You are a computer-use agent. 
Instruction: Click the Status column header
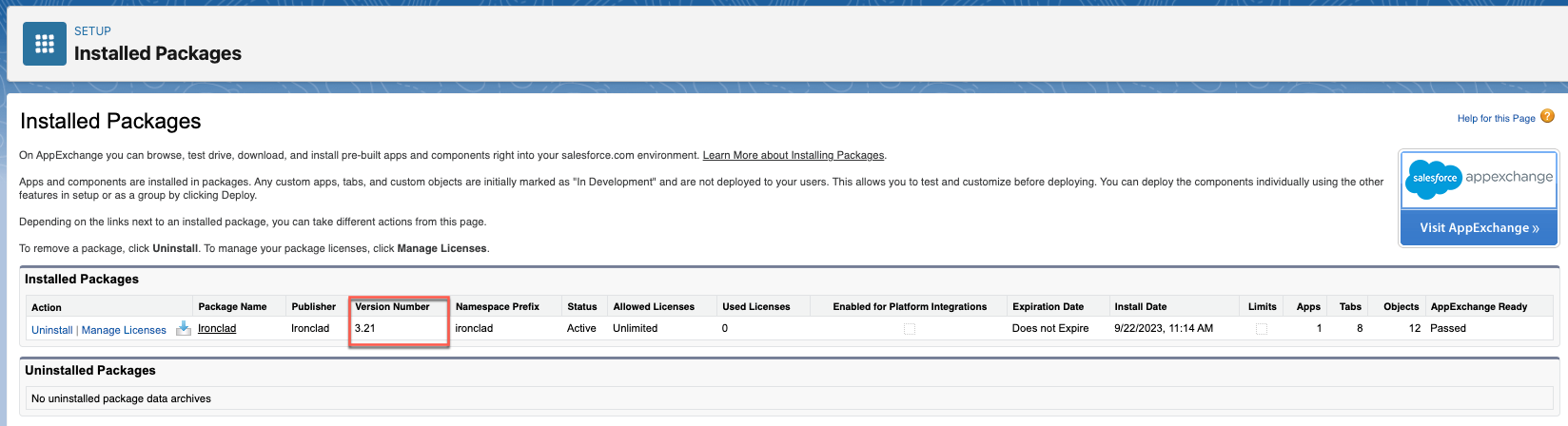pyautogui.click(x=582, y=306)
